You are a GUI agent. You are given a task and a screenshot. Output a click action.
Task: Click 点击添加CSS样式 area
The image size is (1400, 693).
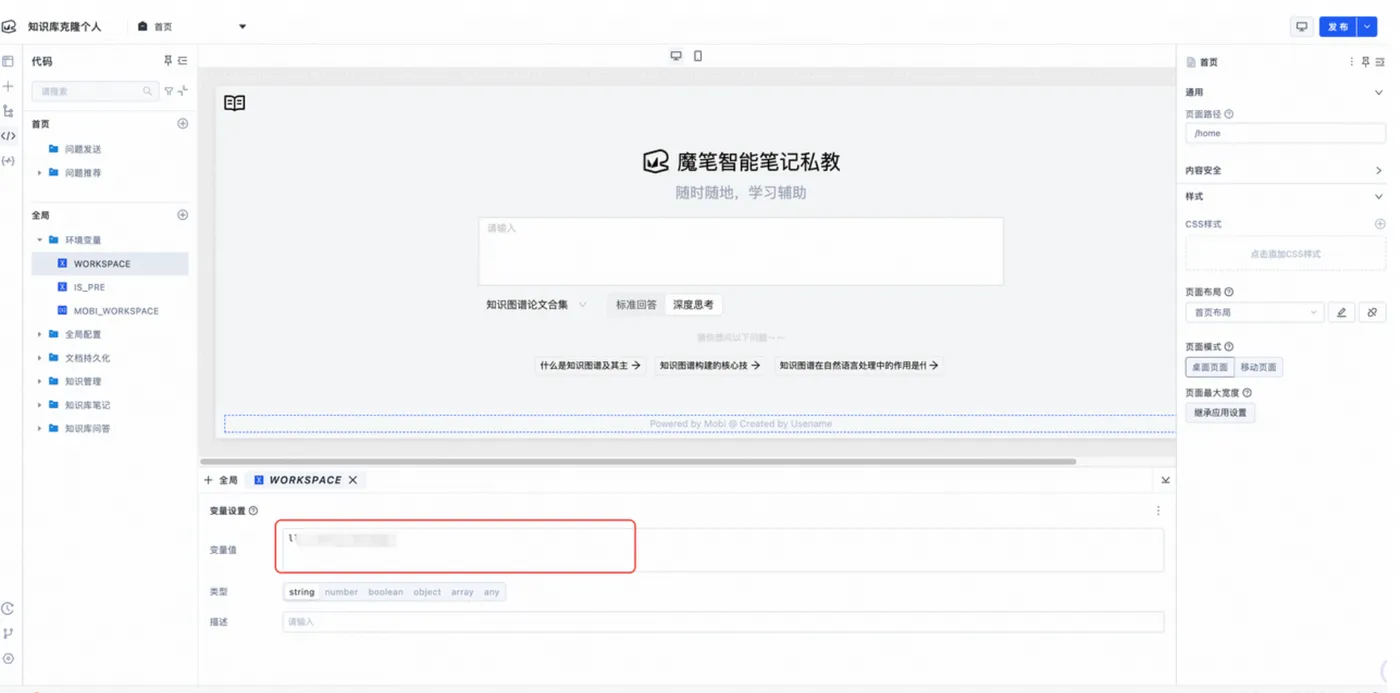click(1285, 254)
